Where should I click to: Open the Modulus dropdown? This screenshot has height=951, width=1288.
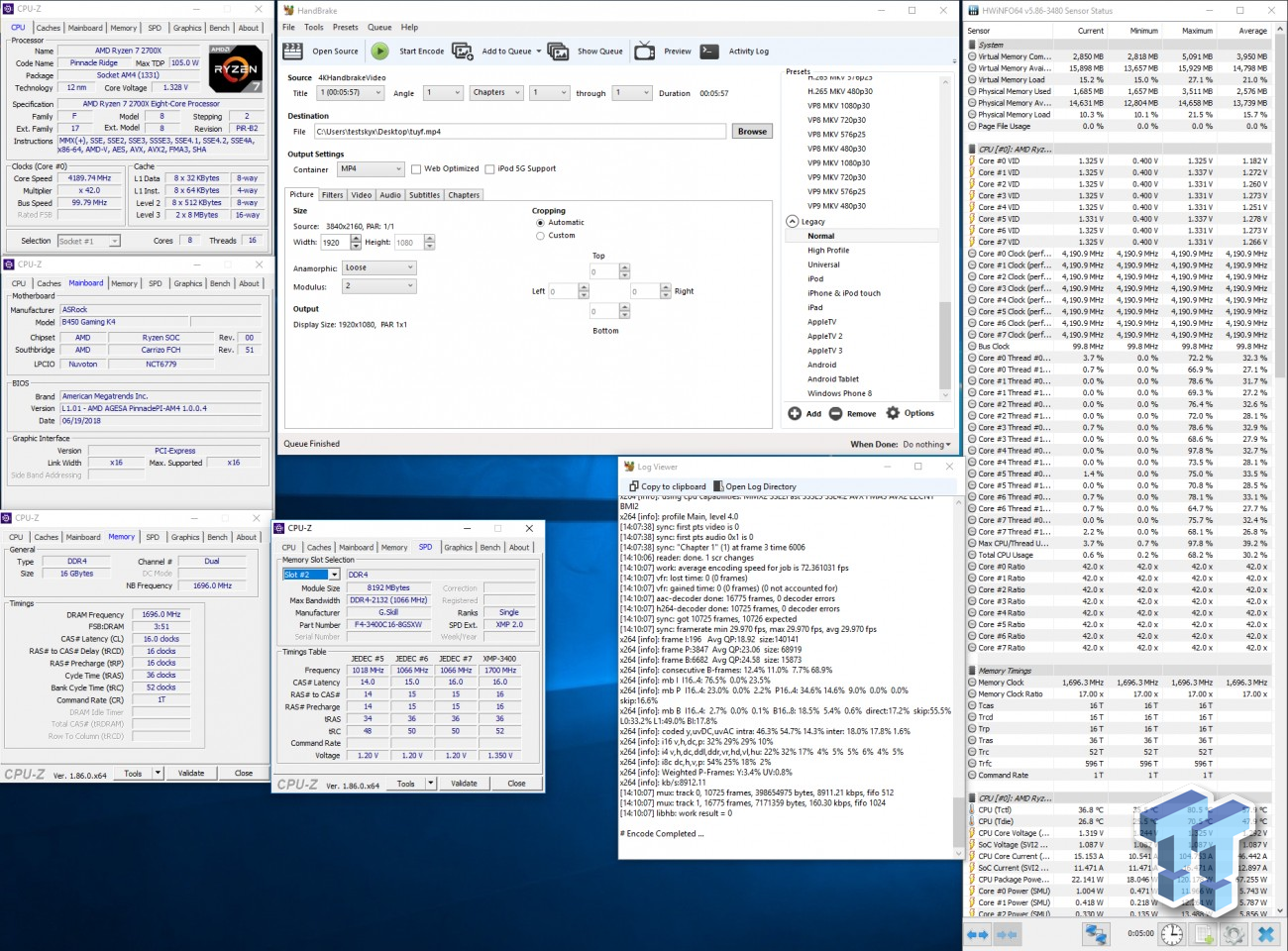pyautogui.click(x=378, y=286)
